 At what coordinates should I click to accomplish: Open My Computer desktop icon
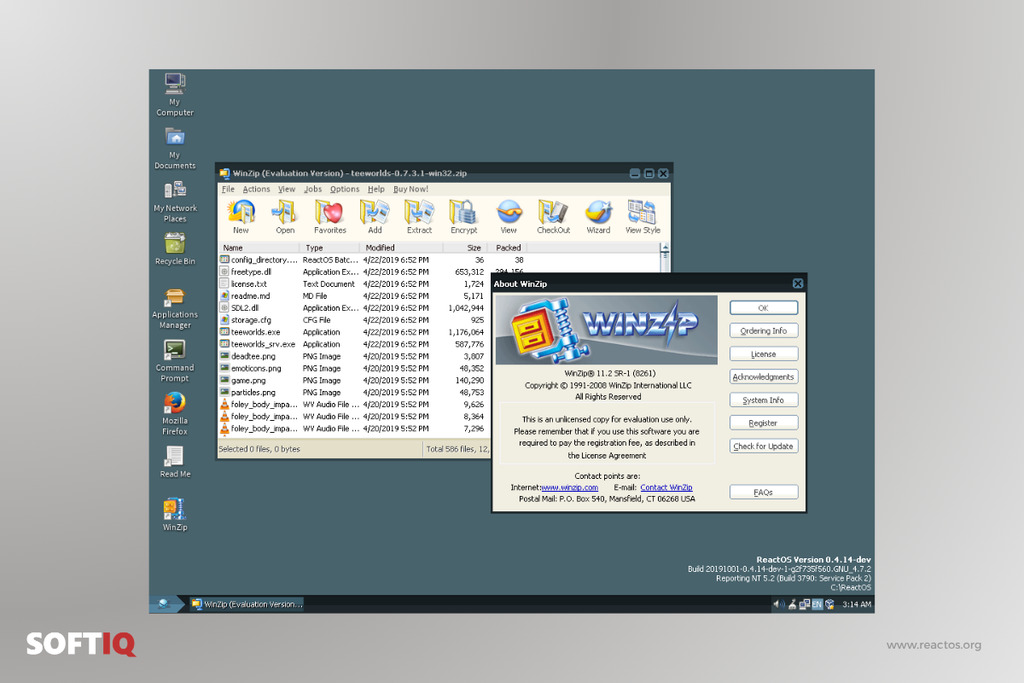click(x=174, y=95)
